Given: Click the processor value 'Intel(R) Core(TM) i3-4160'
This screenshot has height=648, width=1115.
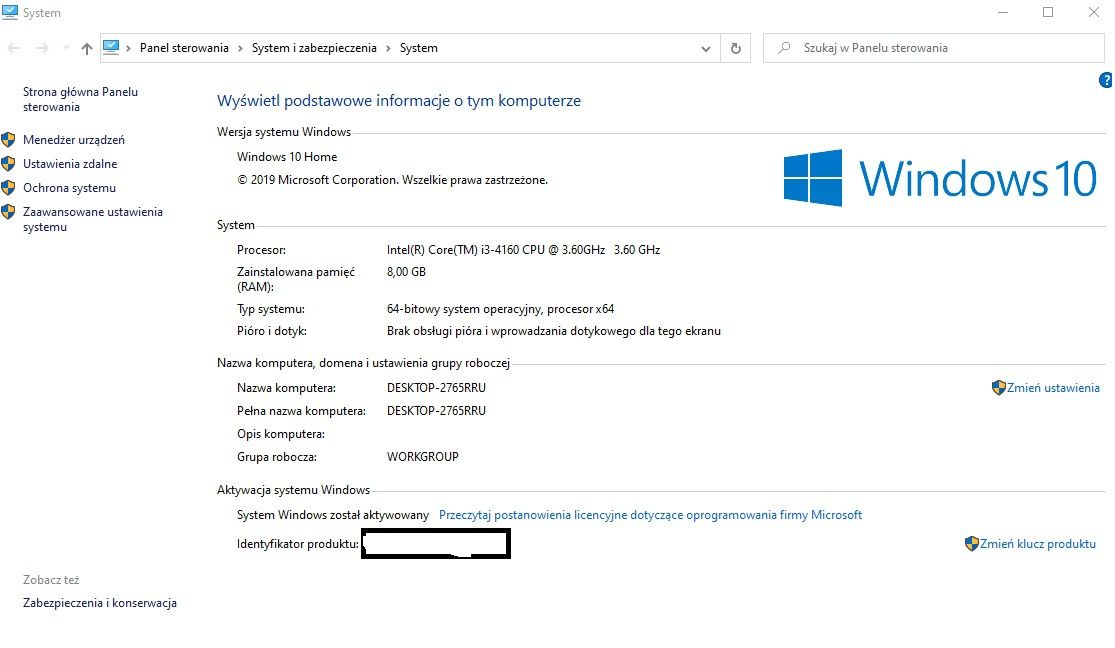Looking at the screenshot, I should point(523,250).
